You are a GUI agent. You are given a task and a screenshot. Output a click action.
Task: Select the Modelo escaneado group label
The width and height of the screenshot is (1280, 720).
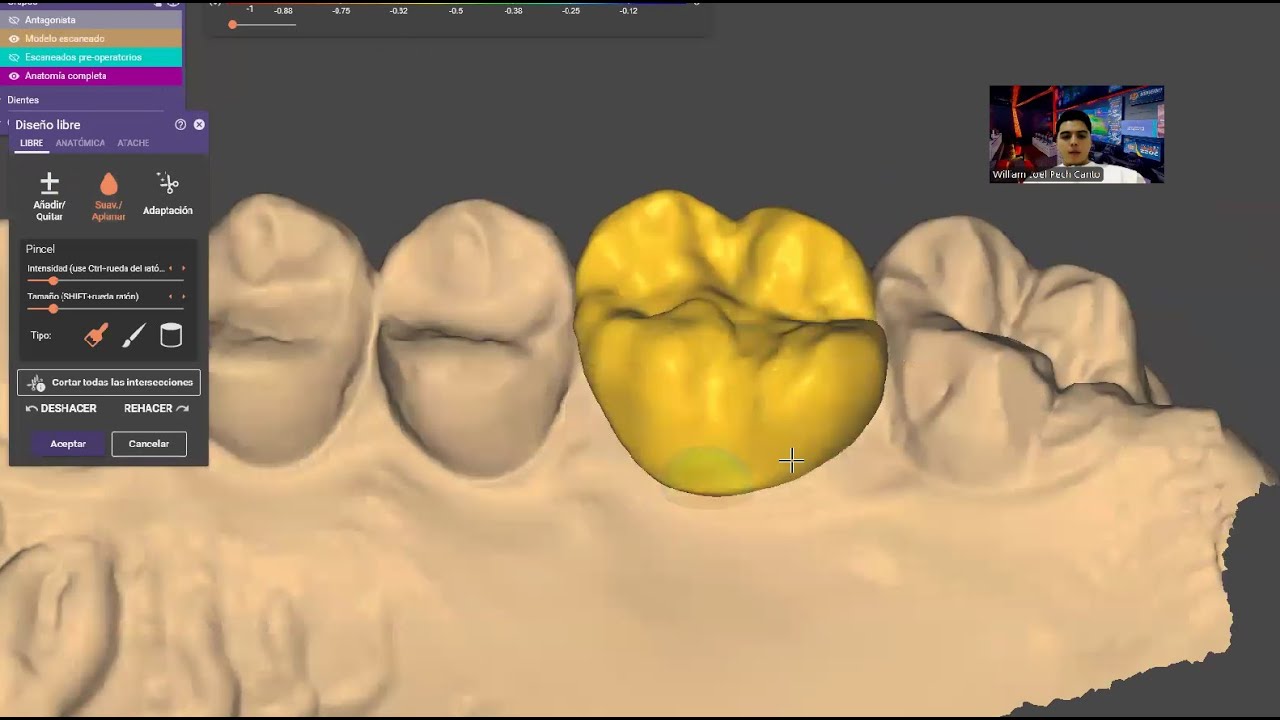(65, 39)
